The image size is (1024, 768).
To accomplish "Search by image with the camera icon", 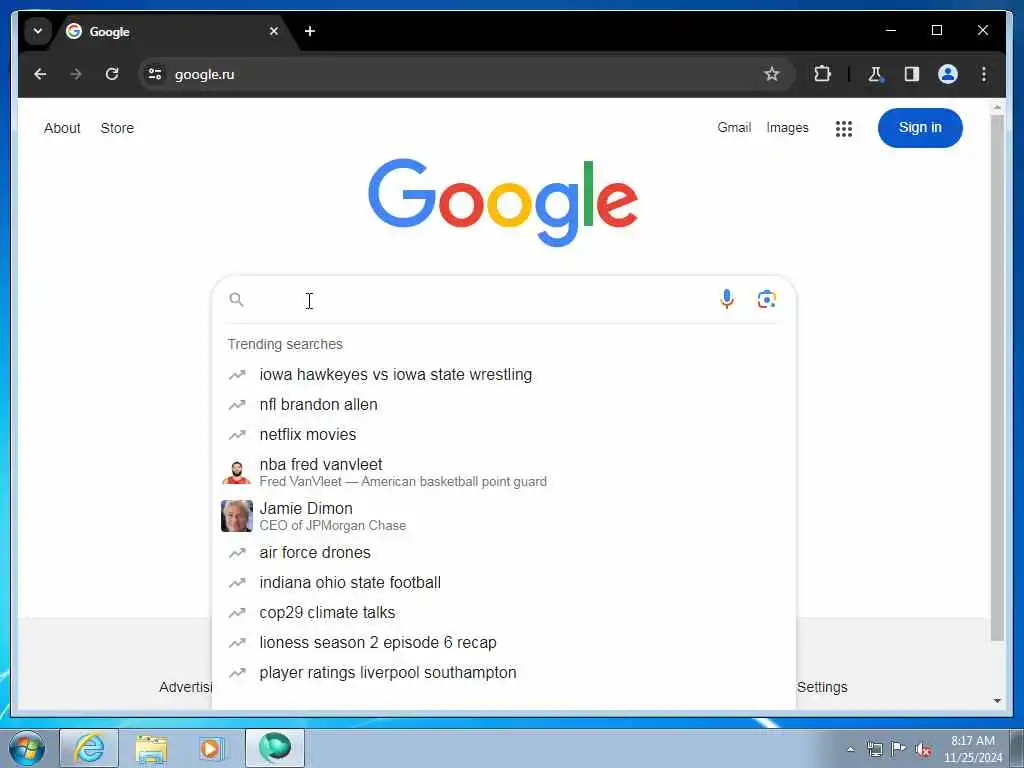I will 767,300.
